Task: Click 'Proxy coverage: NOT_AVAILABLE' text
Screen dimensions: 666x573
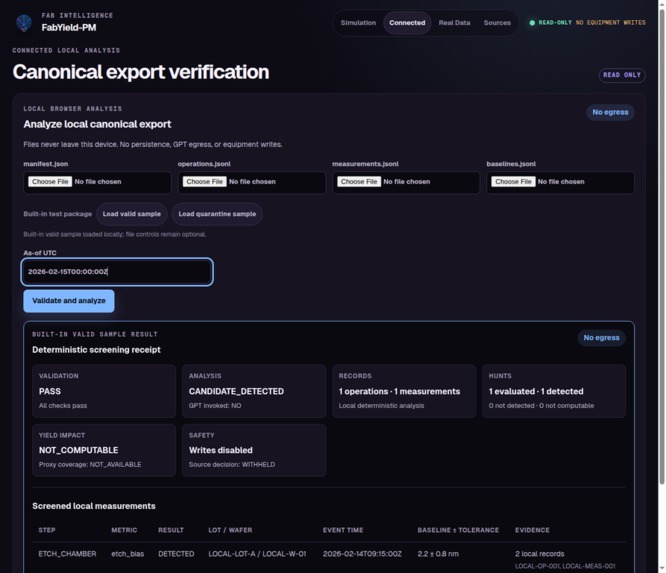Action: [90, 465]
